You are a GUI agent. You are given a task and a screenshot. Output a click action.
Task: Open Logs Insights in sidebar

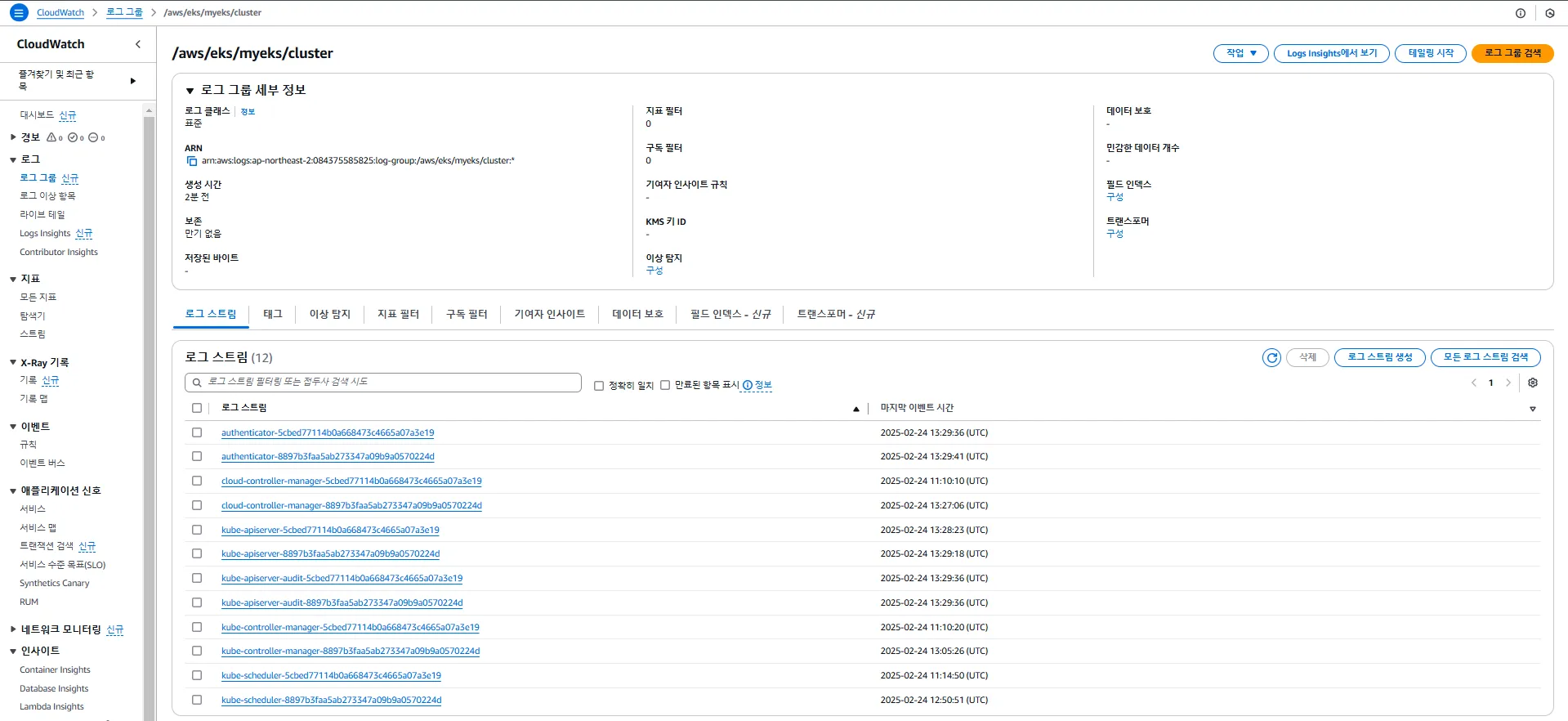coord(45,234)
